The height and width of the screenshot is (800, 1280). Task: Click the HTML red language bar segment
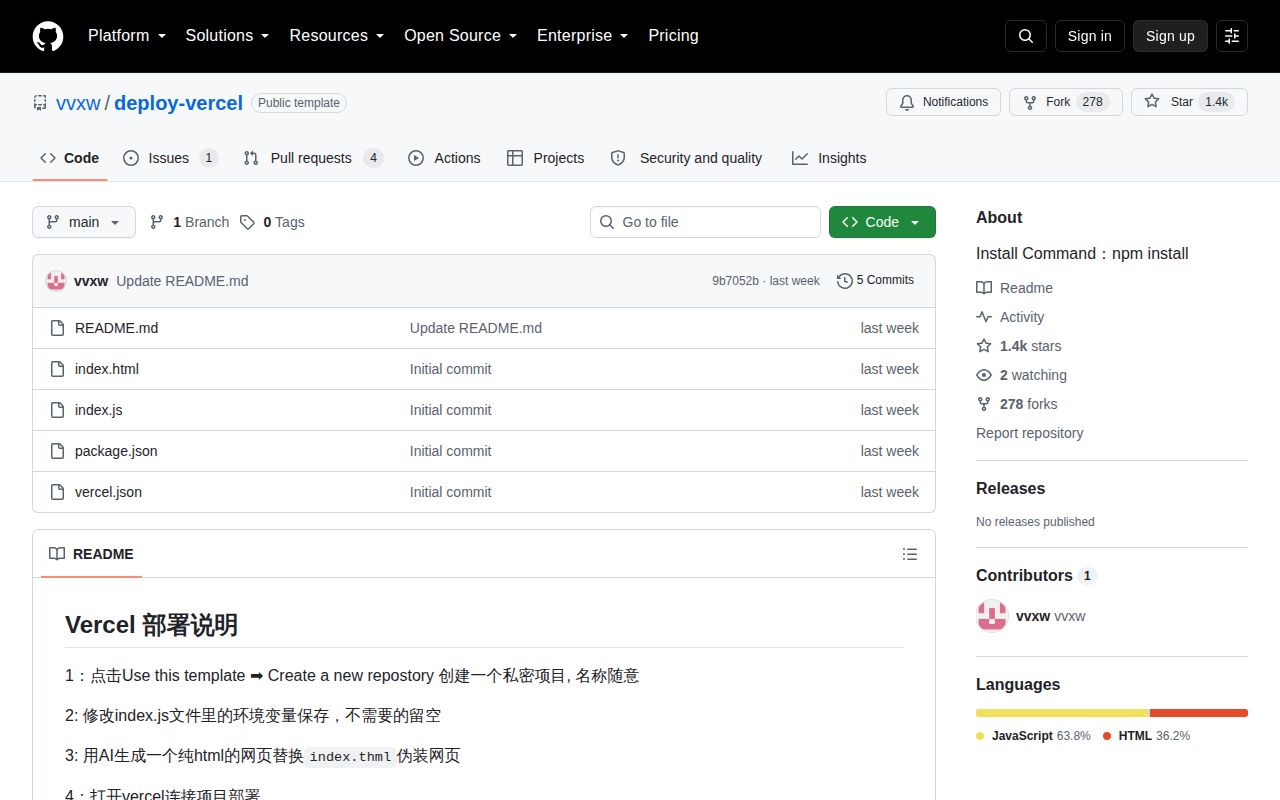(x=1199, y=713)
